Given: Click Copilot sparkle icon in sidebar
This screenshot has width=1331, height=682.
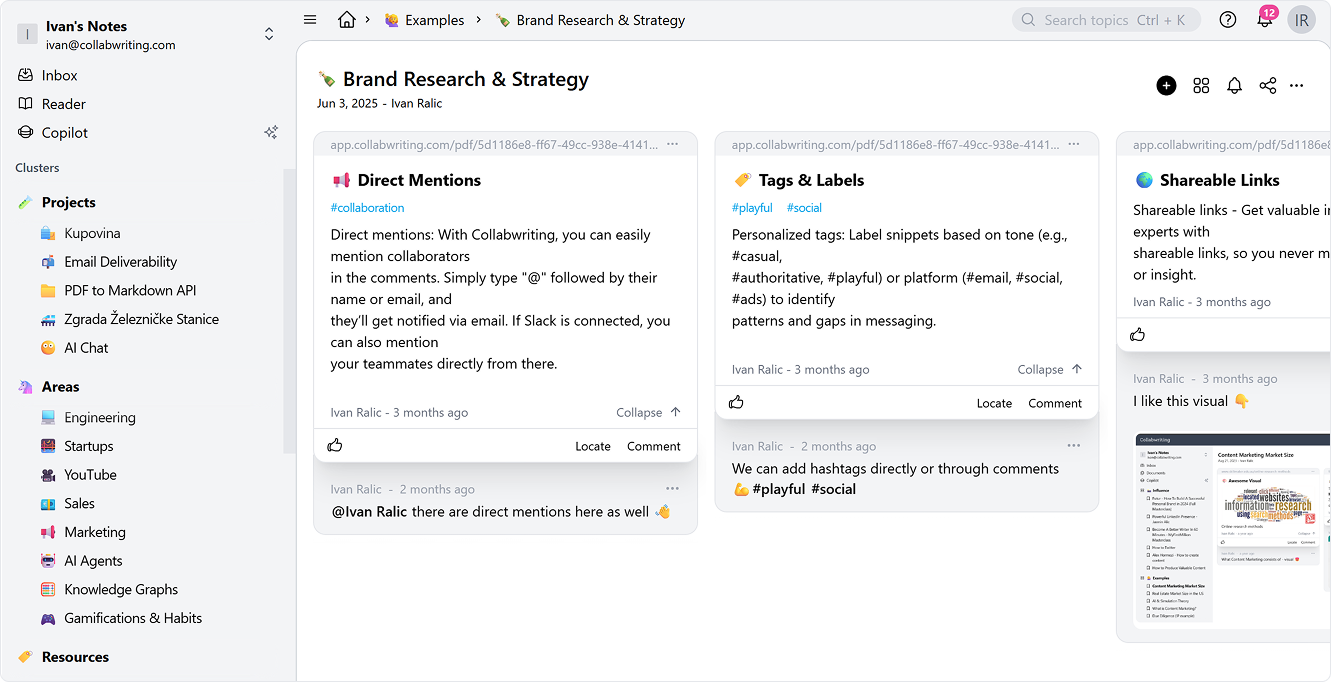Looking at the screenshot, I should [270, 133].
